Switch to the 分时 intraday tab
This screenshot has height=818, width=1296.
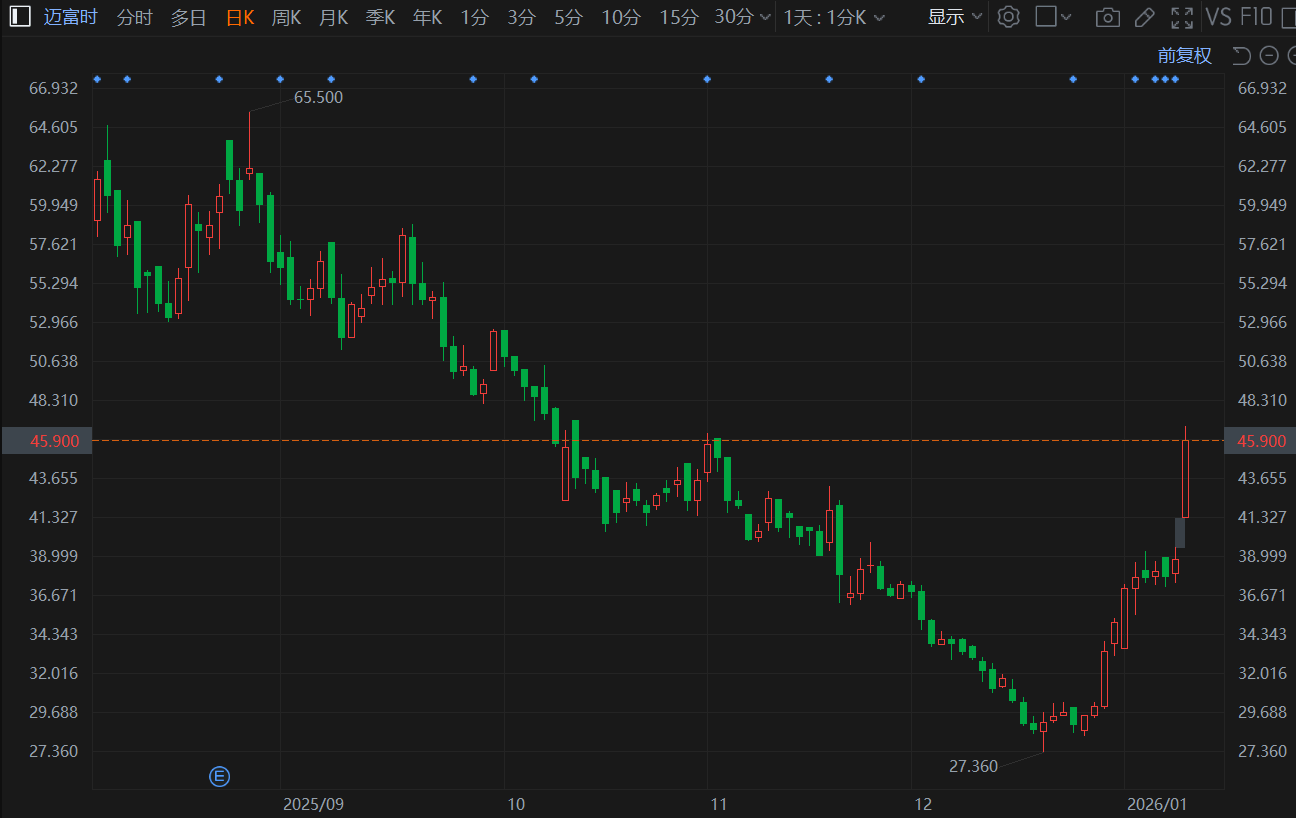click(x=135, y=17)
